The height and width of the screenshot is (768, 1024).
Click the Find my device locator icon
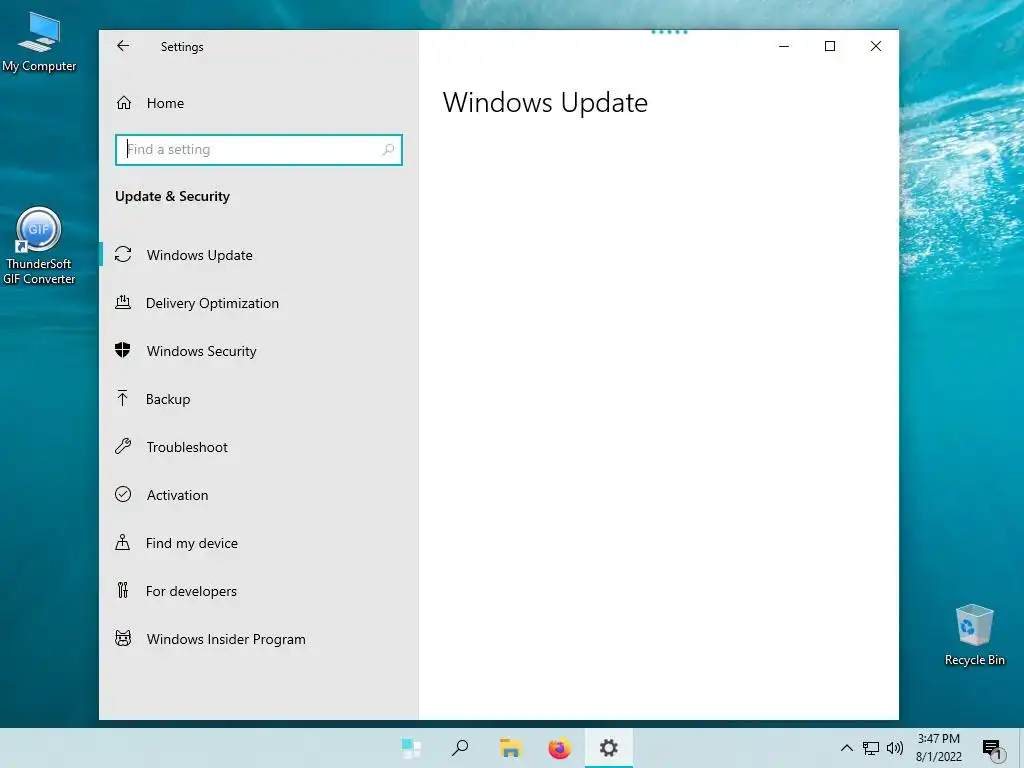(x=123, y=542)
